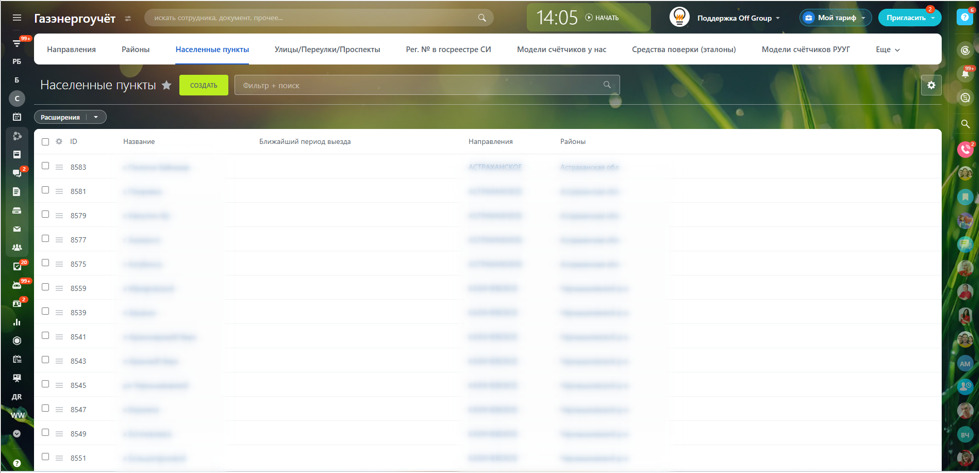
Task: Switch to the Модели счётчиков РУУГ tab
Action: click(x=805, y=49)
